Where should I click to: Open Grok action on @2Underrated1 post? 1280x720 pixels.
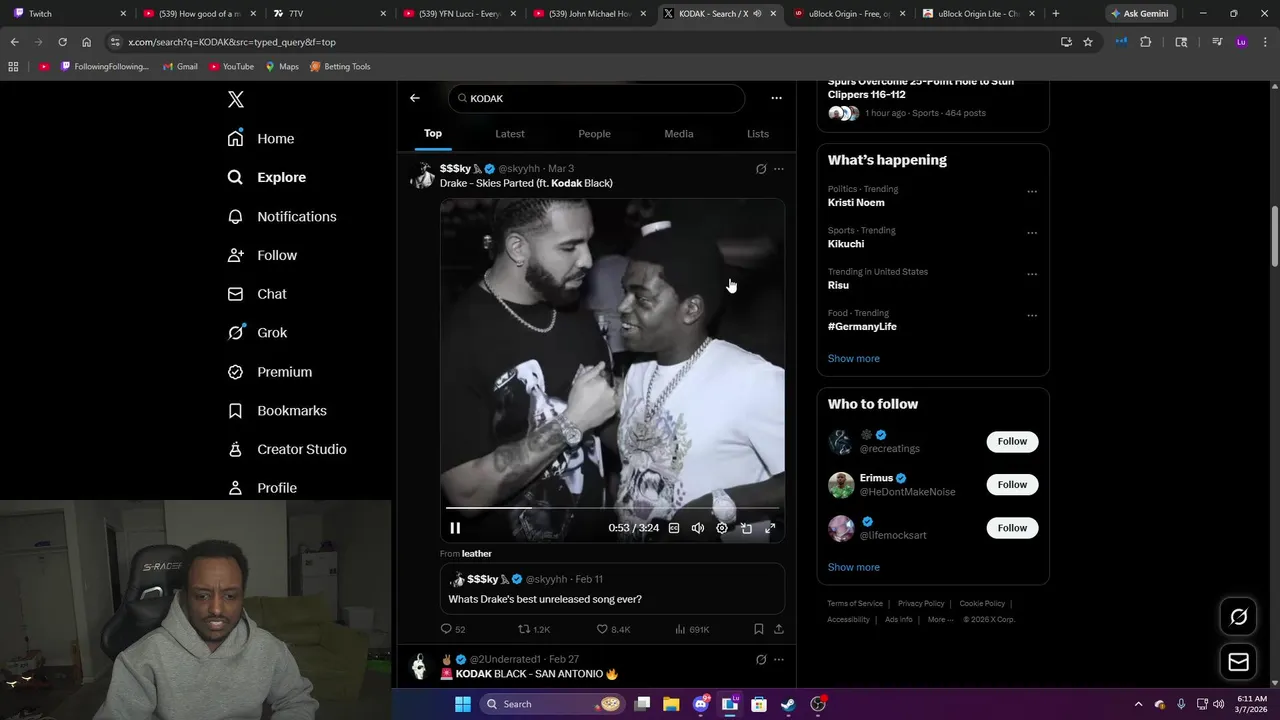[761, 660]
